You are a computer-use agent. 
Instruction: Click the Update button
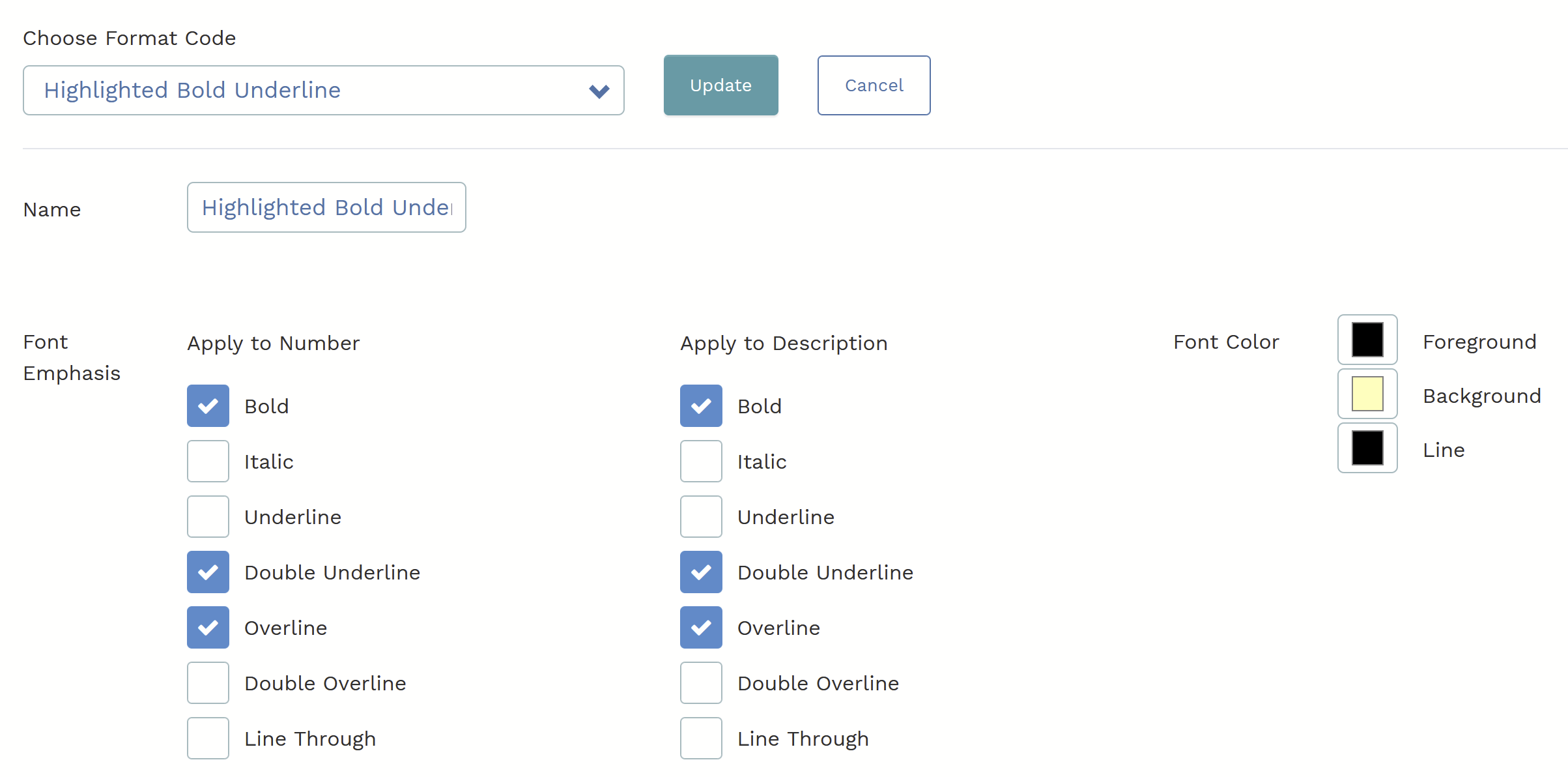coord(720,85)
